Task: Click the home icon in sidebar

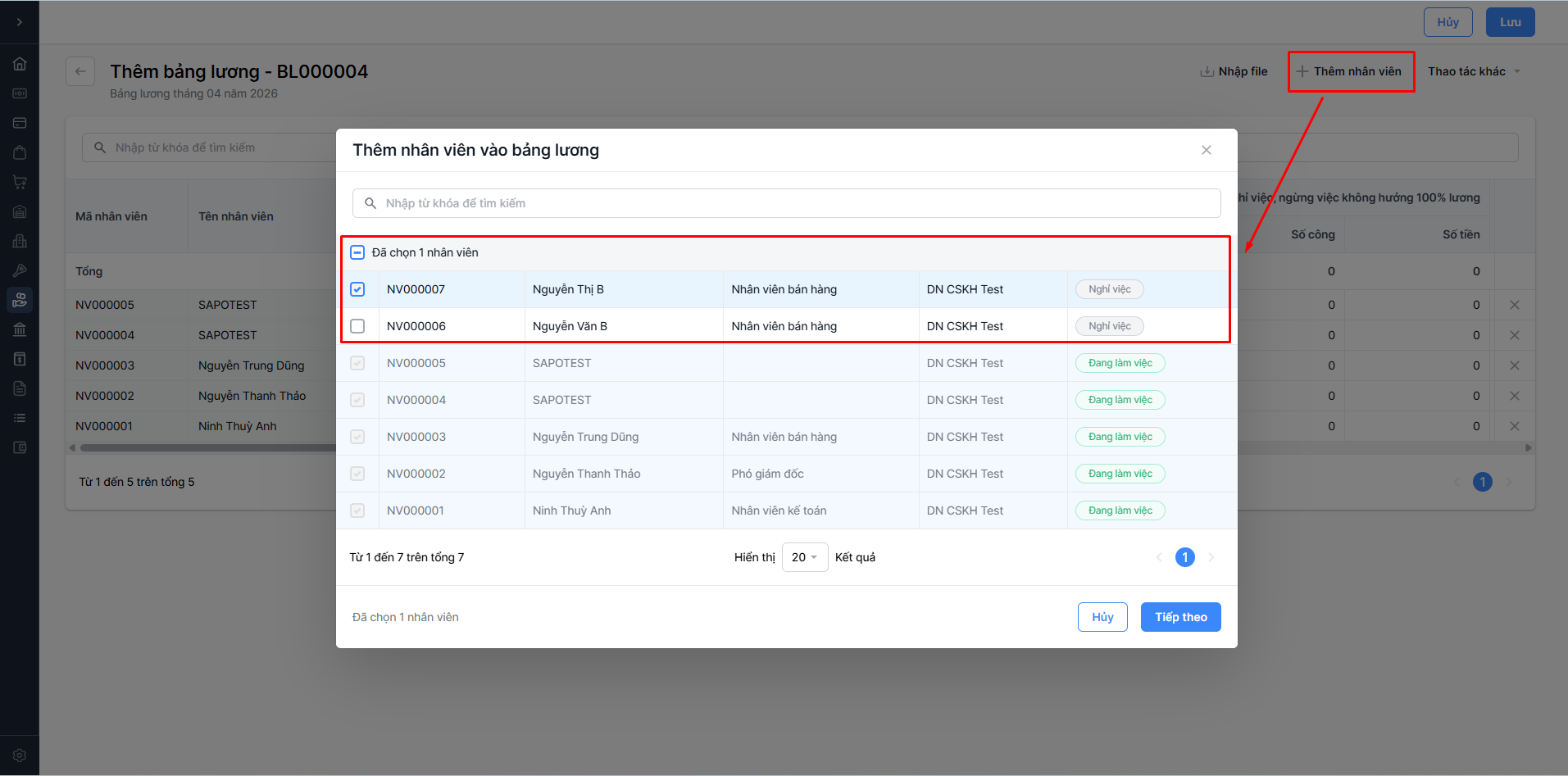Action: point(20,64)
